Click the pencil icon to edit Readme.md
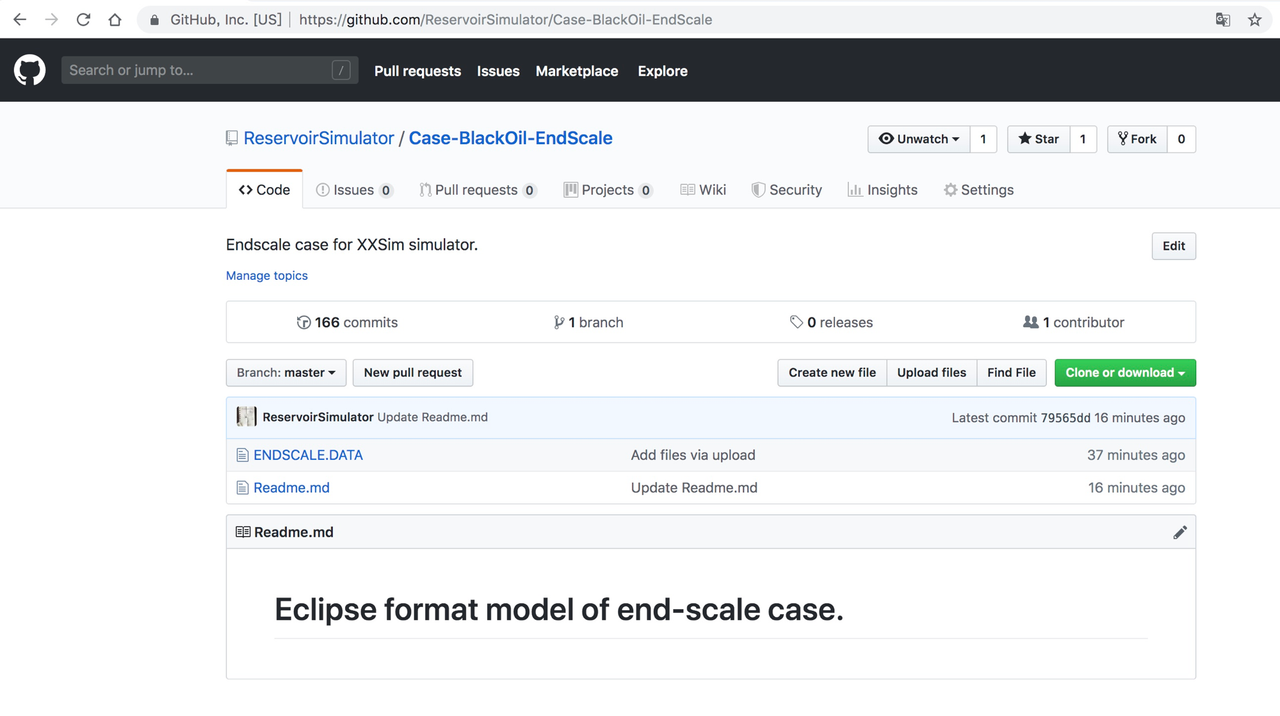This screenshot has width=1280, height=716. tap(1180, 532)
